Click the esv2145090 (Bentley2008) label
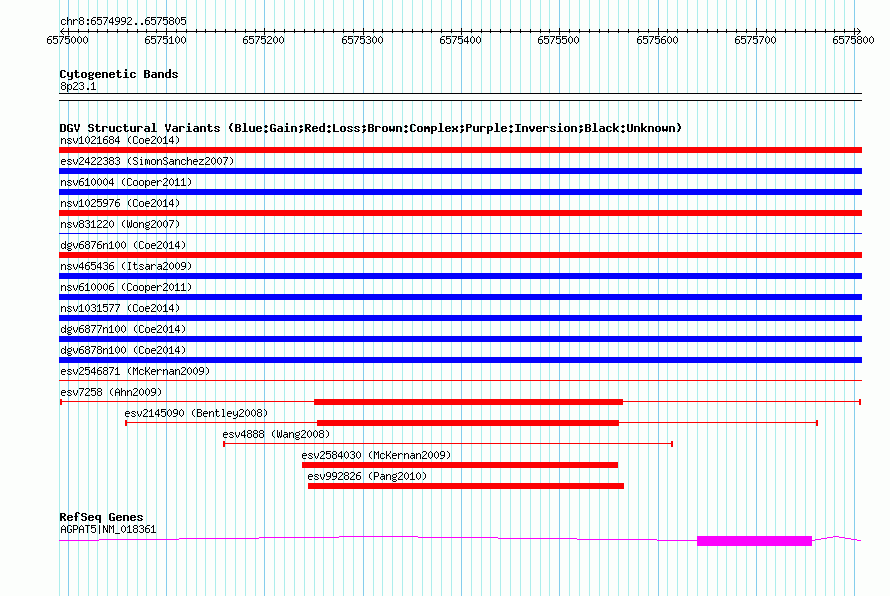 click(196, 413)
